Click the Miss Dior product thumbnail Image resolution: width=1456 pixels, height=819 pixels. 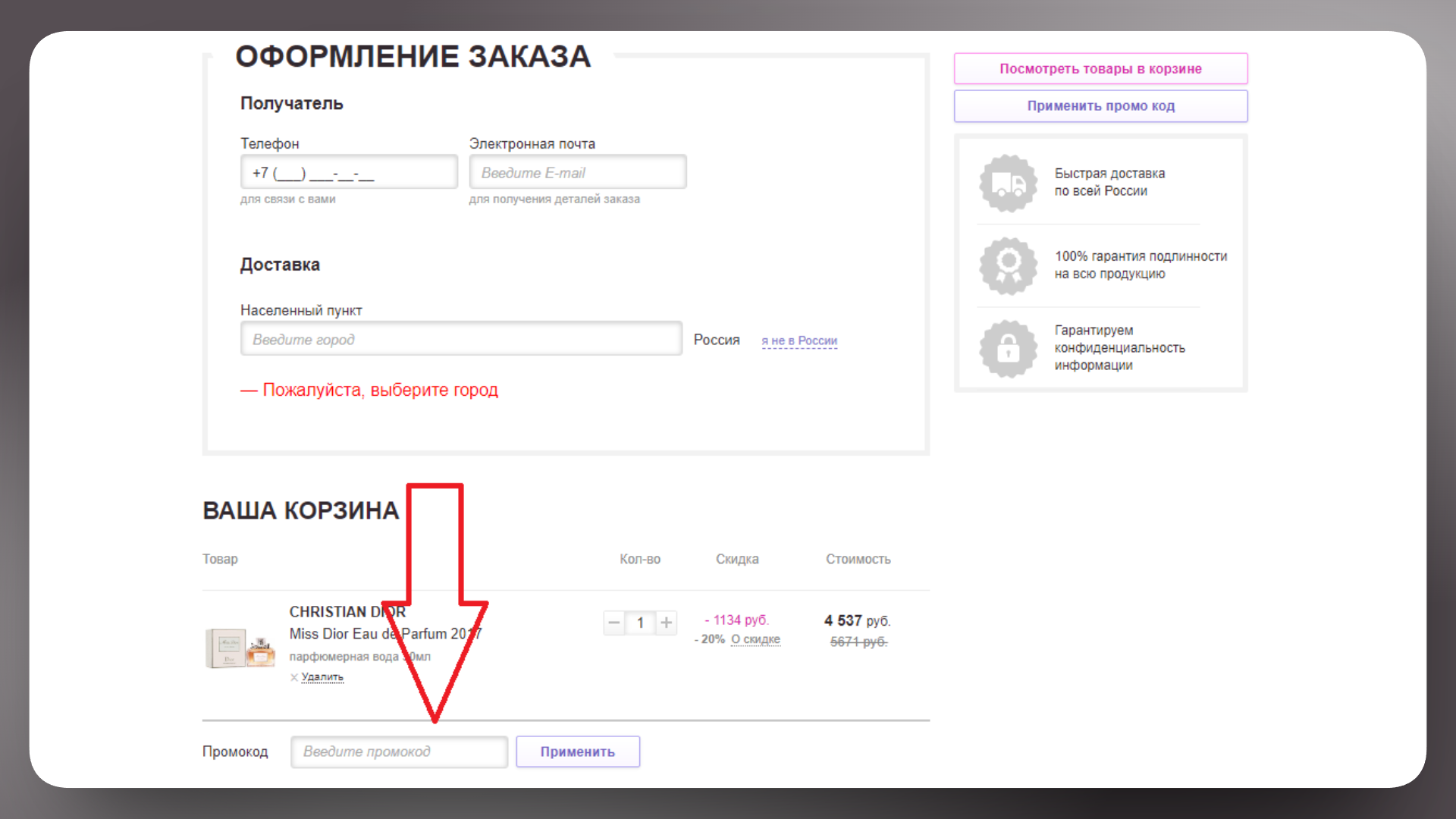coord(240,647)
